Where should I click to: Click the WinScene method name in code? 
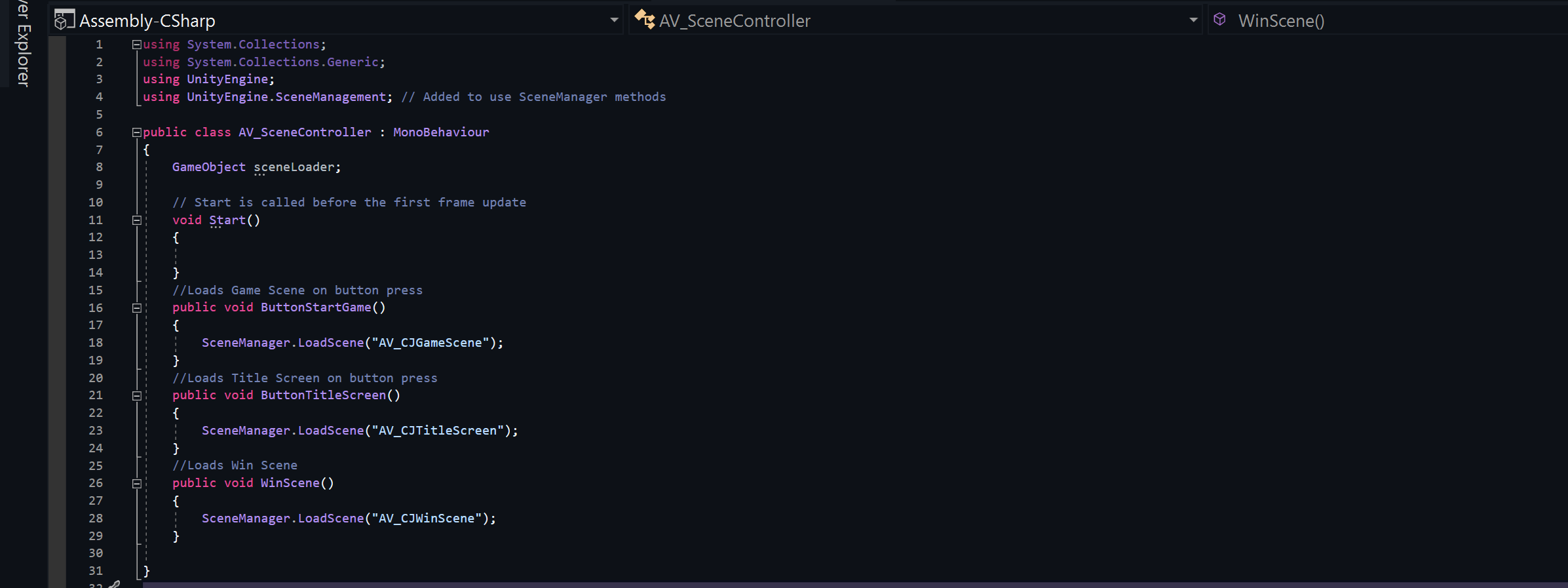click(290, 483)
